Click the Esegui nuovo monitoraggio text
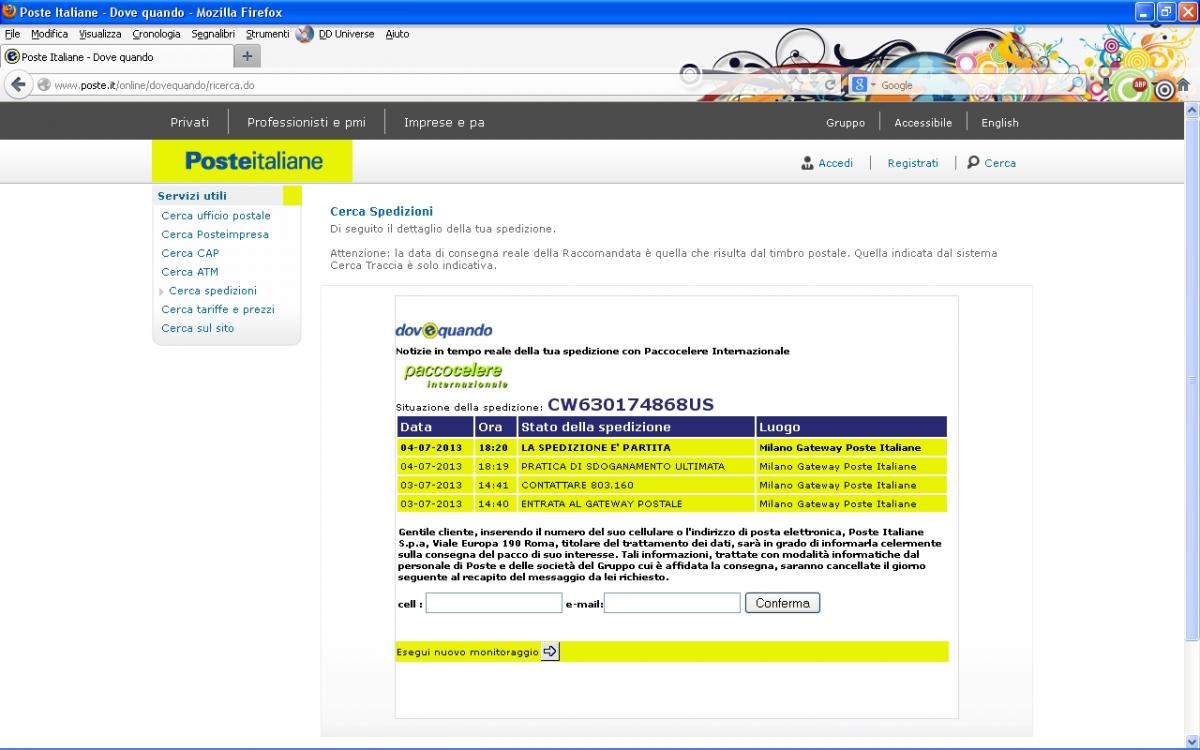 tap(467, 652)
